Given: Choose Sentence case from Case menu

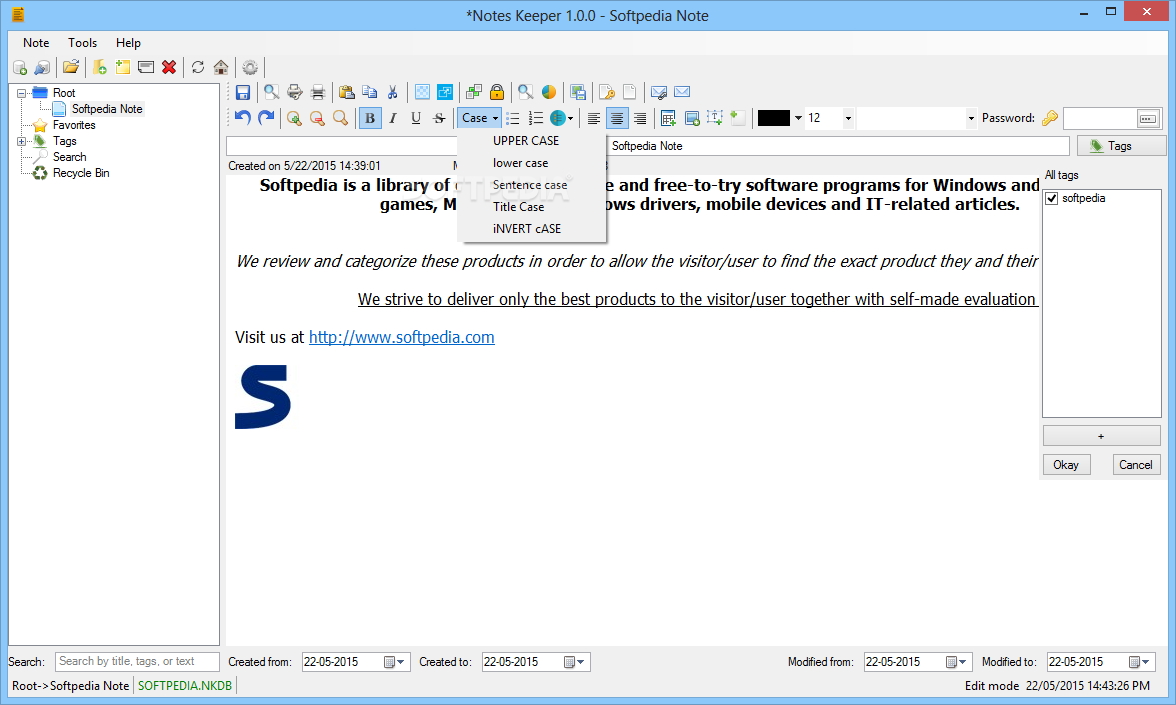Looking at the screenshot, I should [x=532, y=184].
